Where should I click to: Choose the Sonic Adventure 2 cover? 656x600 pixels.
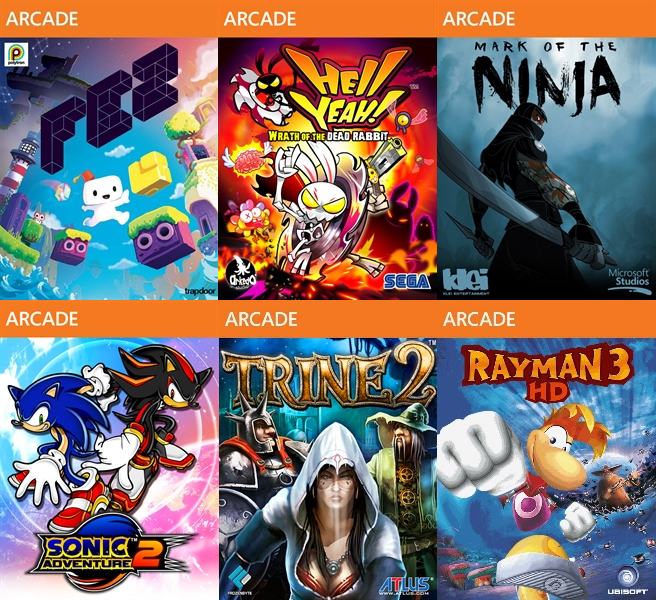click(109, 469)
